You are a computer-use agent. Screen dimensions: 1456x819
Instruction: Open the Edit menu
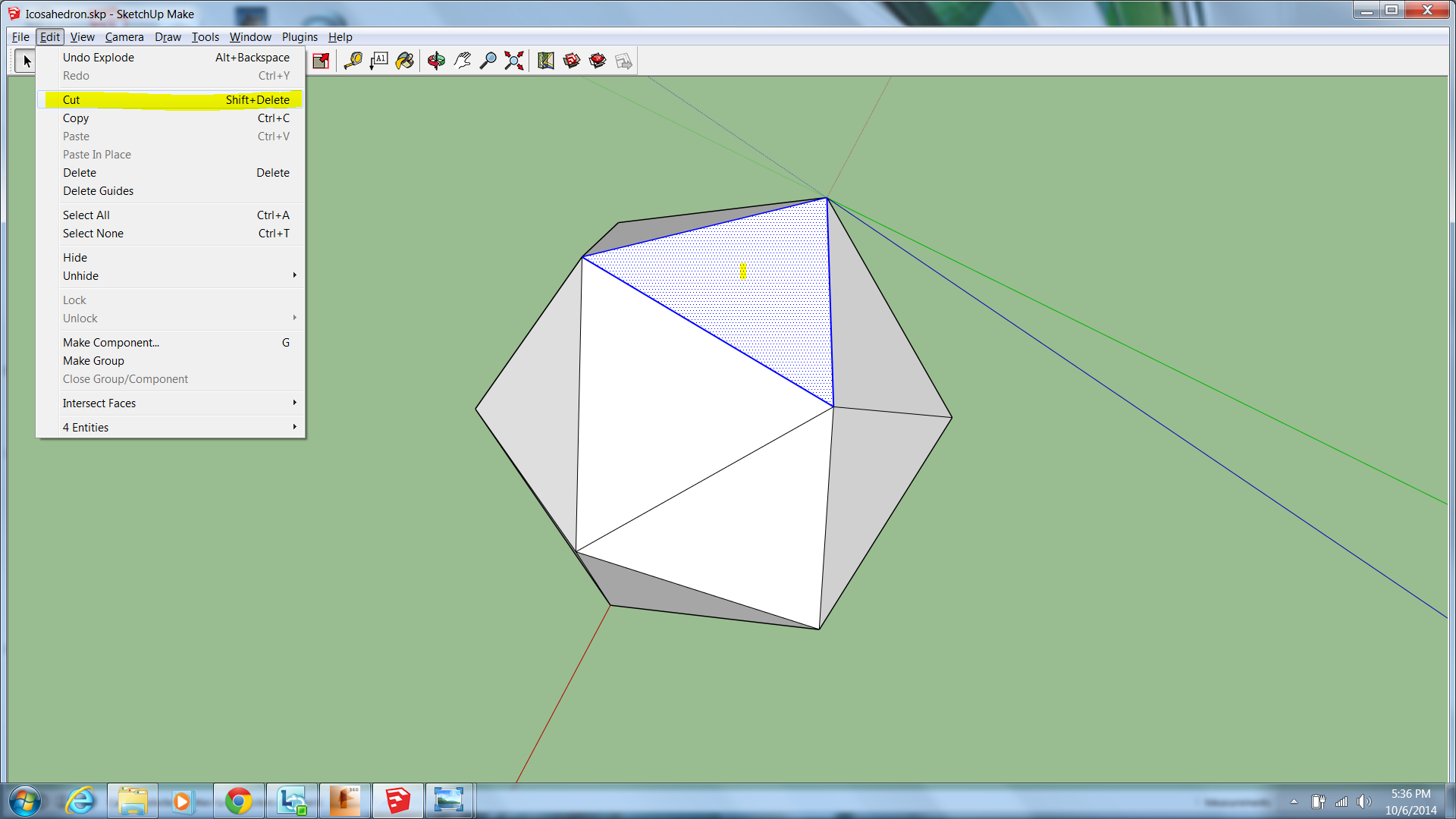click(x=48, y=37)
